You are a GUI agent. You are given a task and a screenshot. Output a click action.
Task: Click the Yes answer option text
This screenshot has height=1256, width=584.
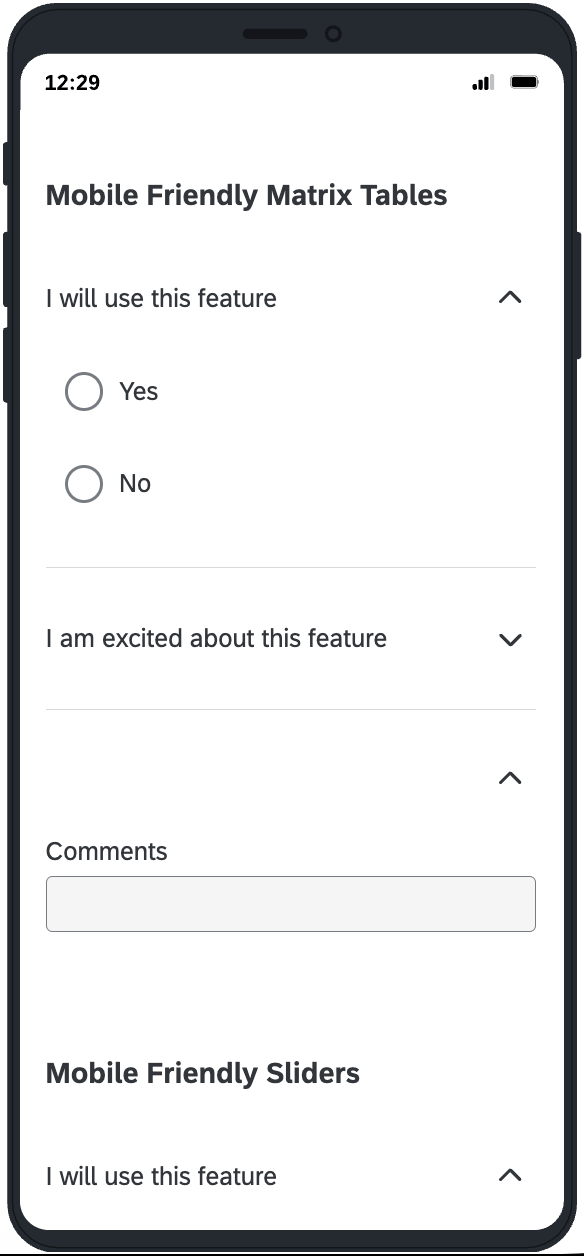[x=138, y=391]
